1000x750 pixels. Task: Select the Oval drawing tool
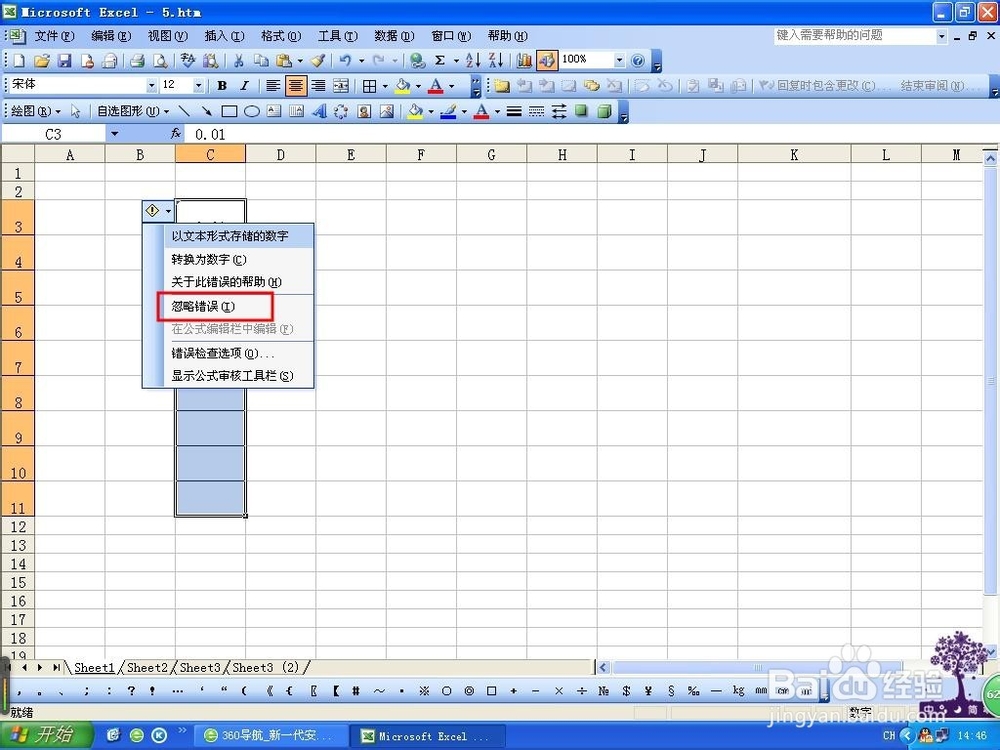tap(252, 112)
